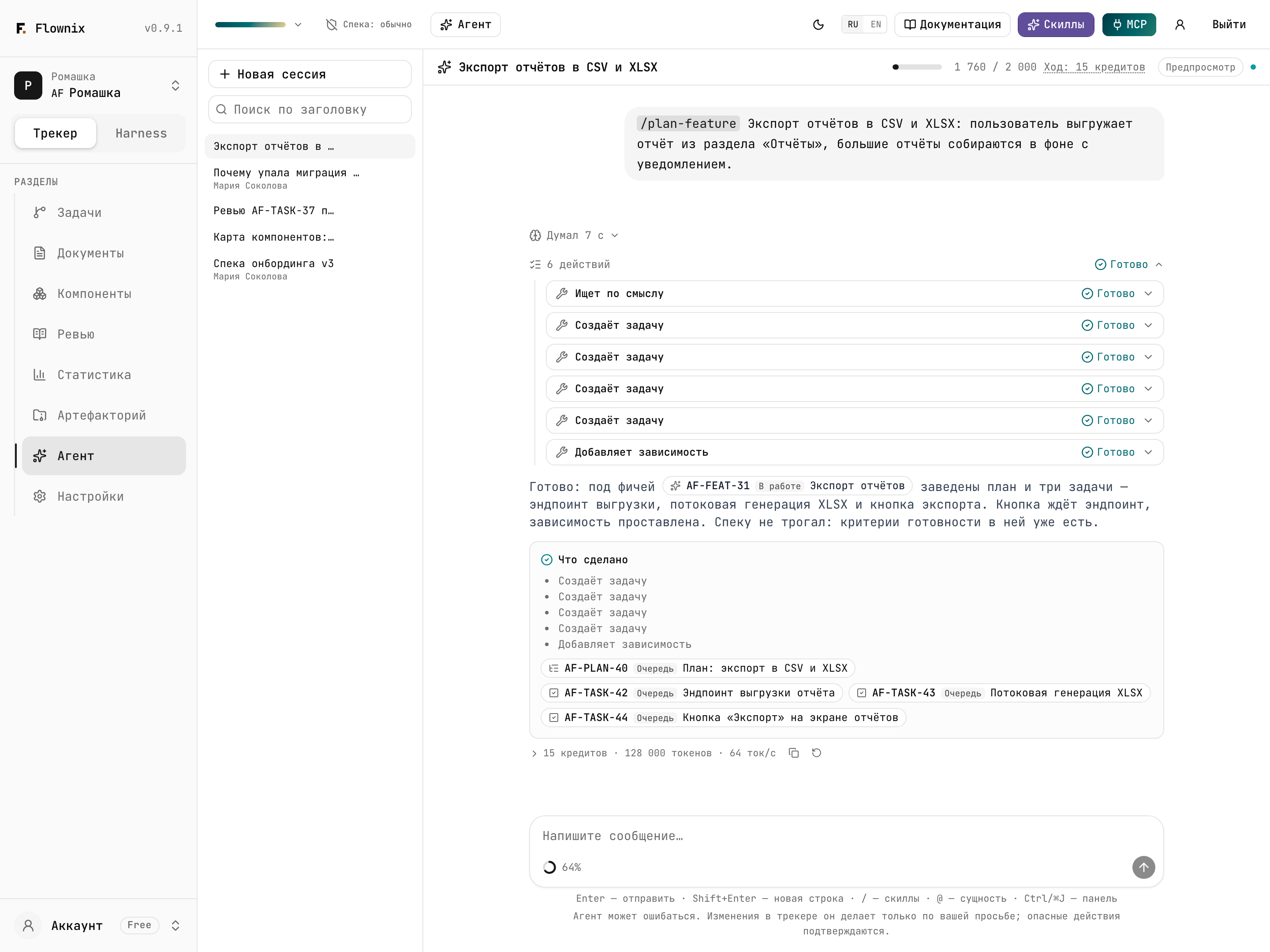Viewport: 1270px width, 952px height.
Task: Switch language to RU
Action: pyautogui.click(x=852, y=25)
